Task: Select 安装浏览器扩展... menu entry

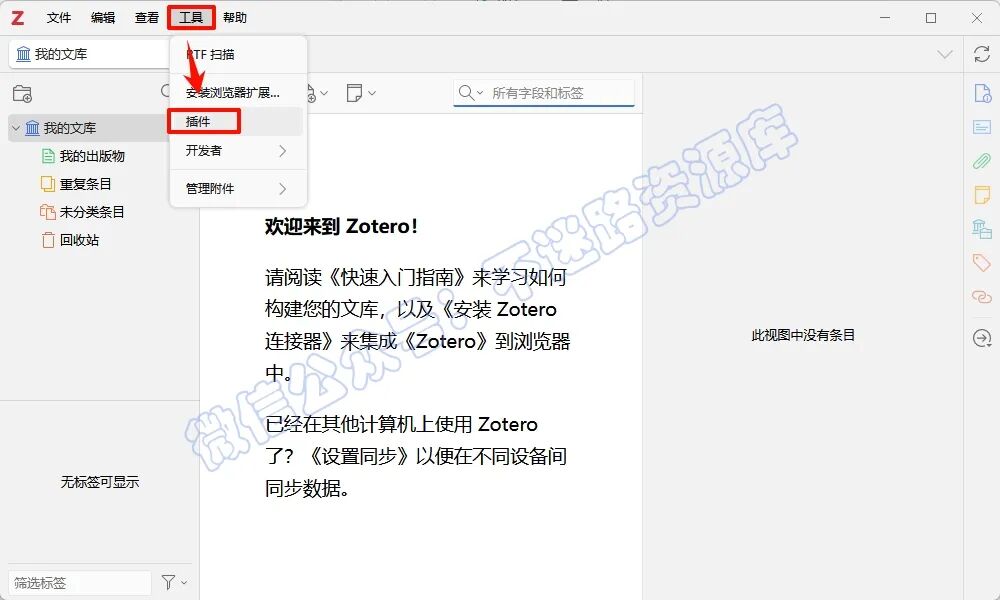Action: [x=238, y=92]
